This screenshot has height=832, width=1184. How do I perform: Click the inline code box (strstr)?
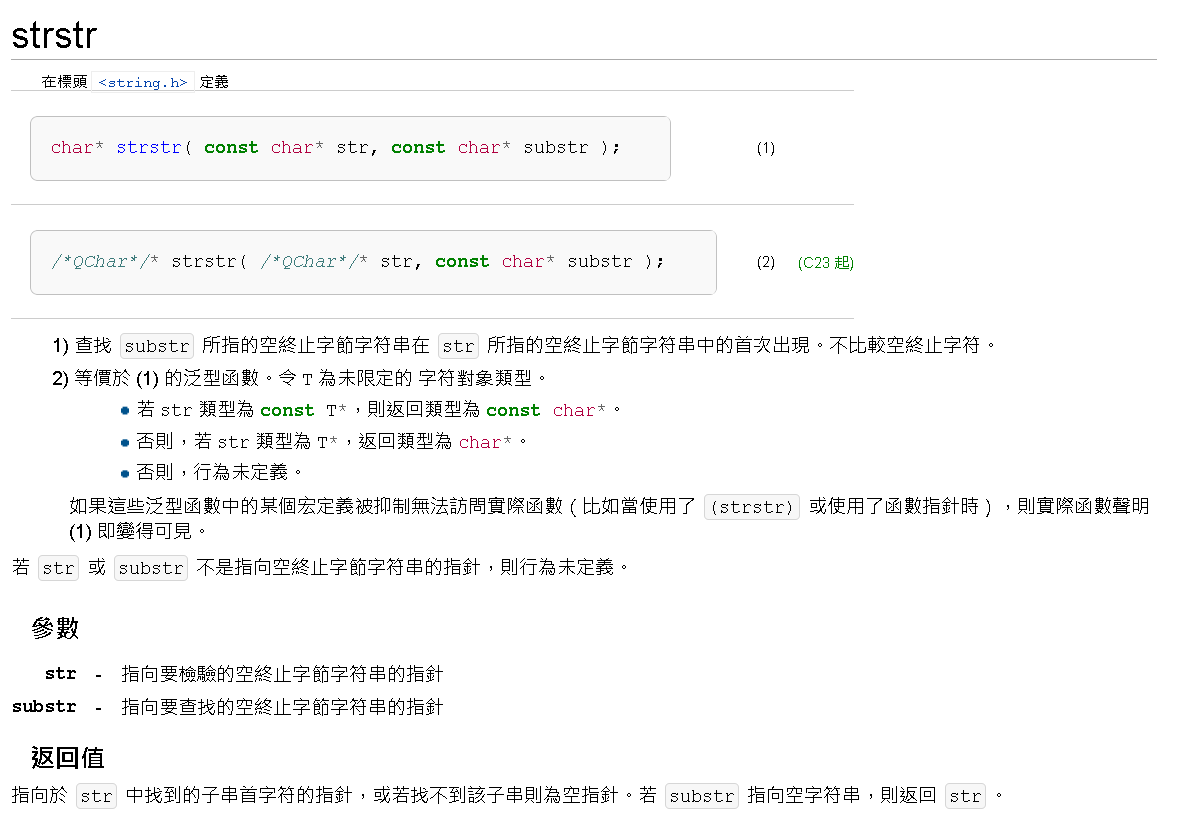tap(751, 507)
